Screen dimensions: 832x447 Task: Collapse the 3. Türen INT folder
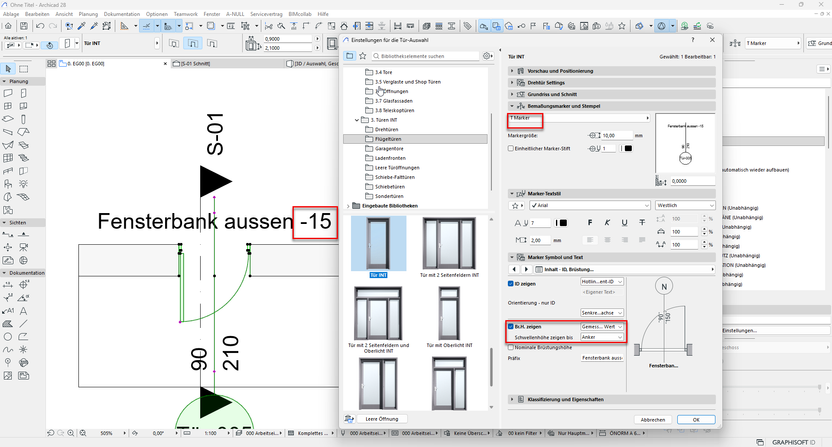[357, 120]
